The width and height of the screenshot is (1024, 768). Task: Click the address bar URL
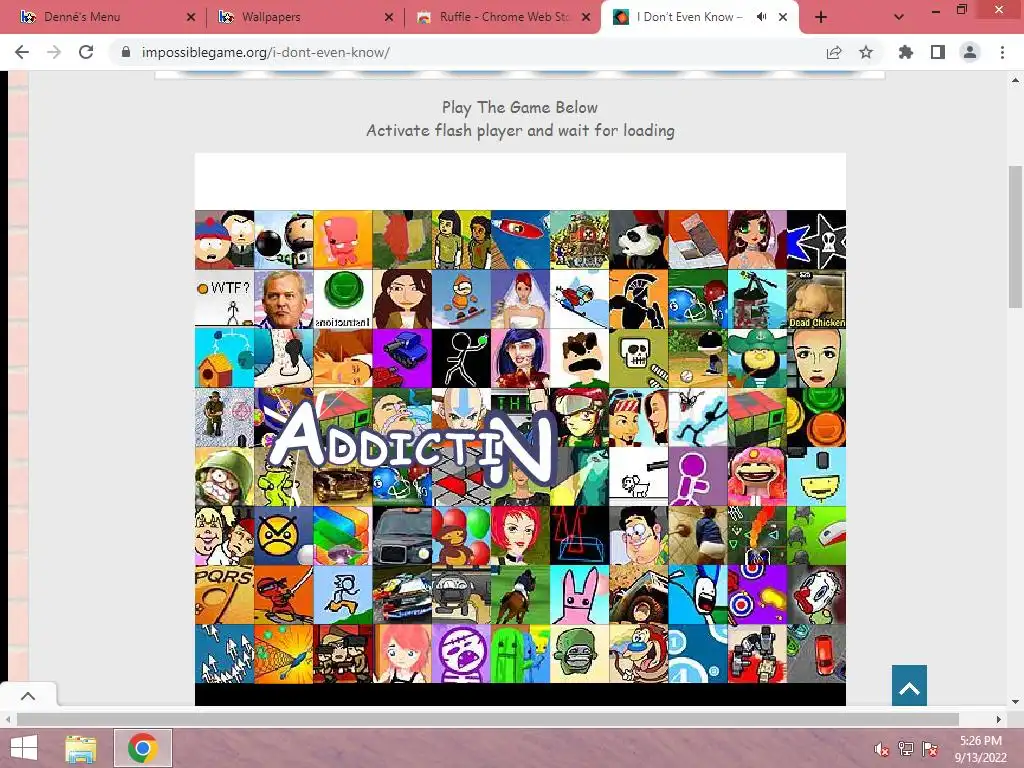pos(265,52)
